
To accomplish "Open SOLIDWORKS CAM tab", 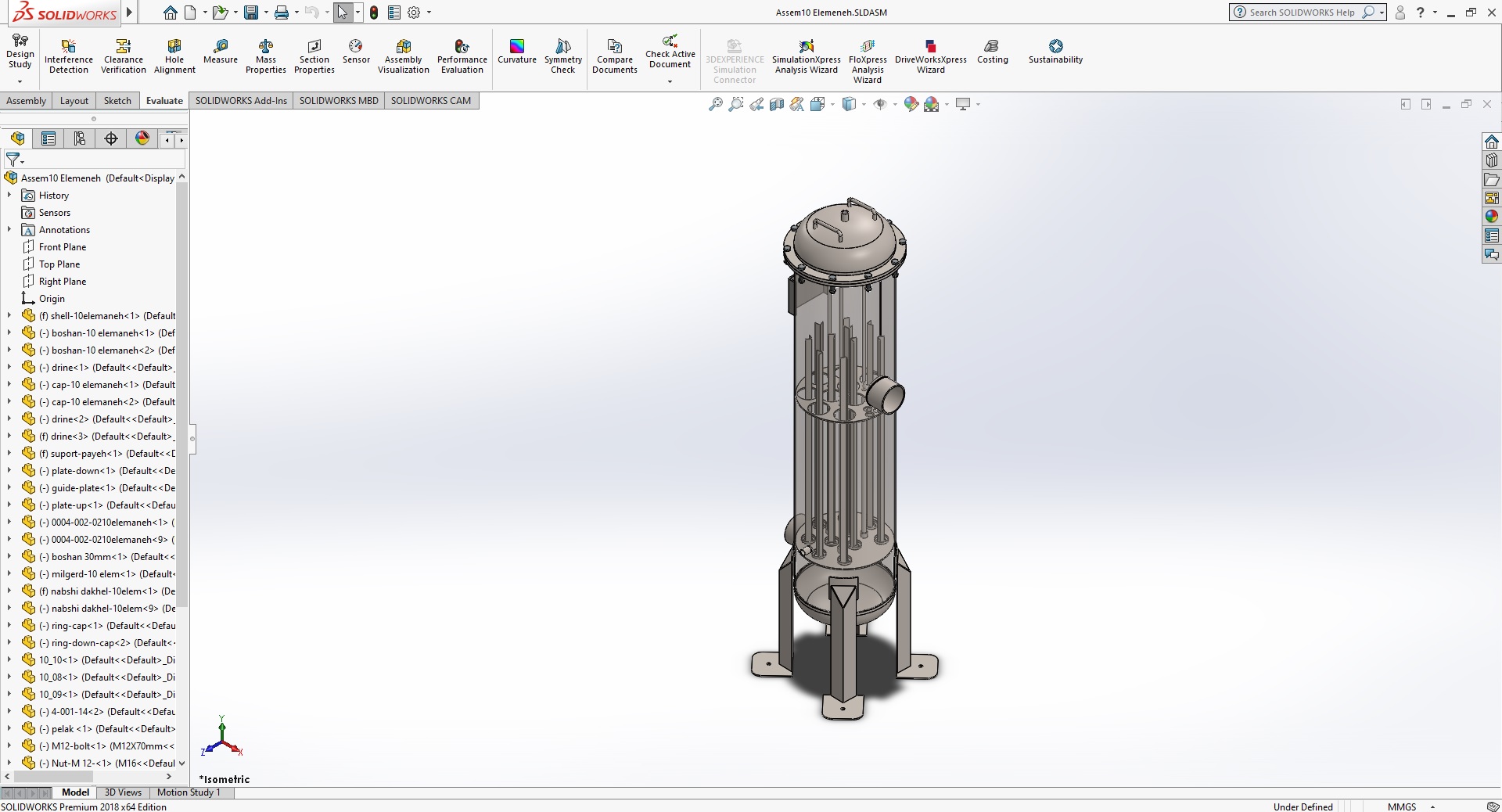I will click(431, 101).
